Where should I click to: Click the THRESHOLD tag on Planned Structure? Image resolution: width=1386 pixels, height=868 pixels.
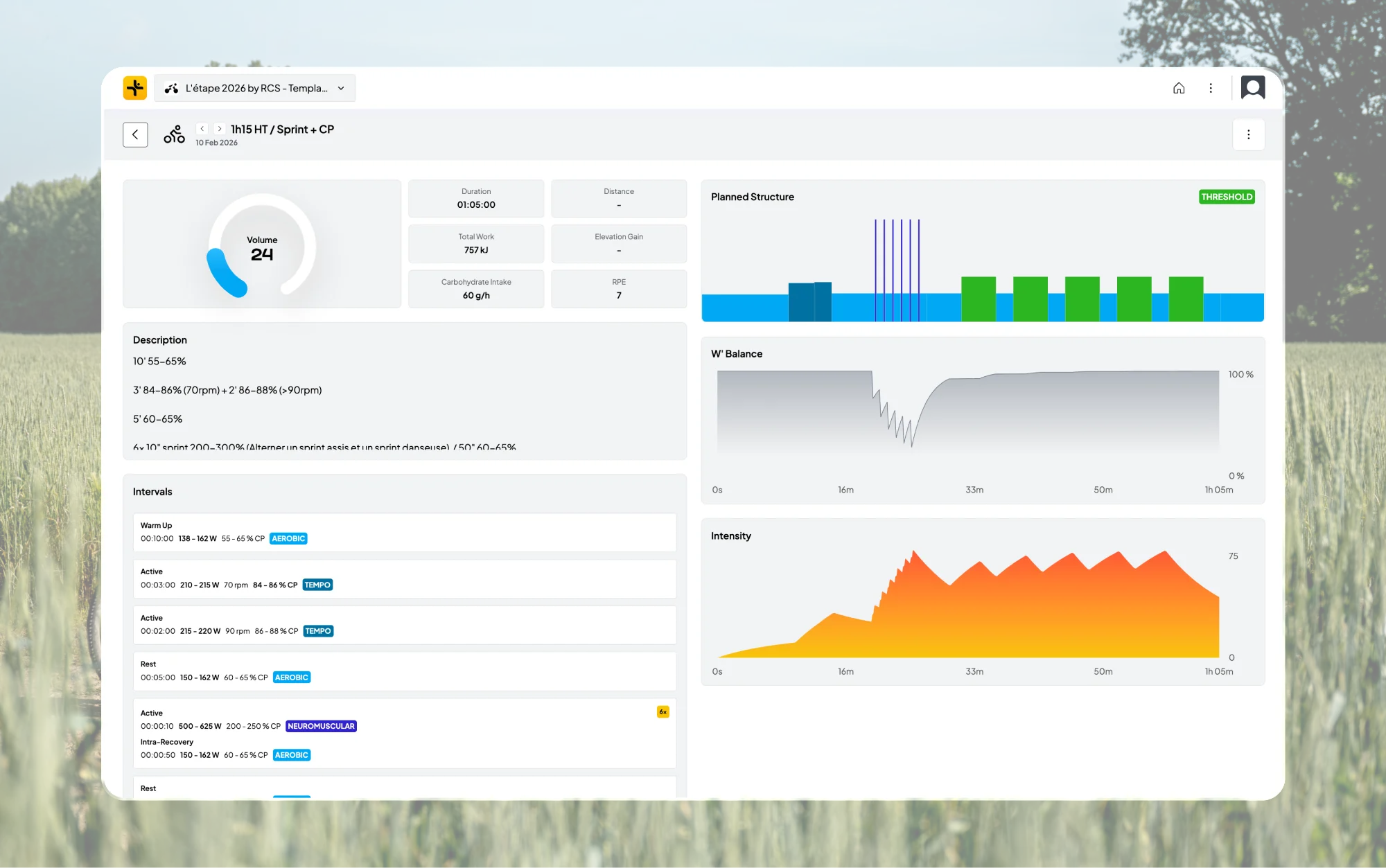click(1226, 197)
